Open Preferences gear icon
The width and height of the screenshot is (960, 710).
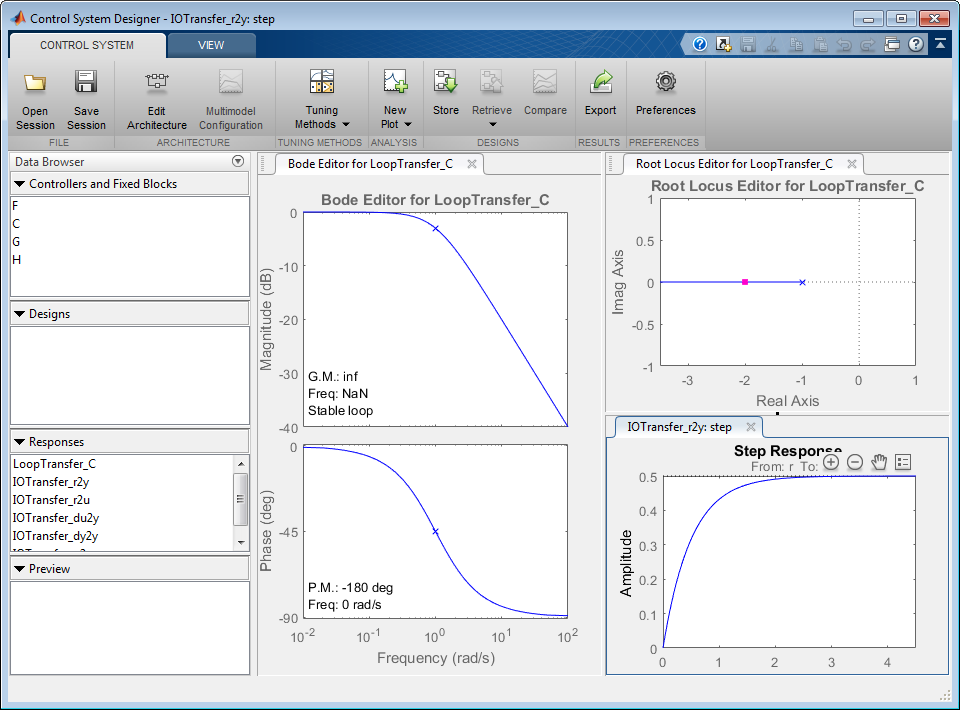(x=665, y=84)
